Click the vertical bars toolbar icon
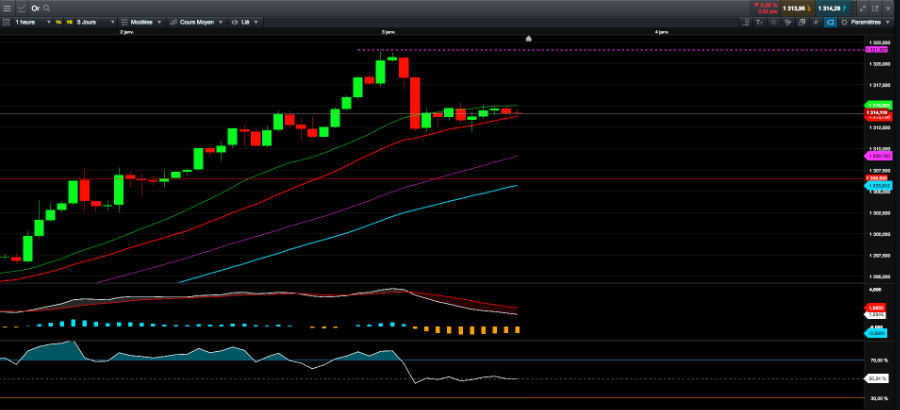Image resolution: width=900 pixels, height=410 pixels. click(774, 22)
